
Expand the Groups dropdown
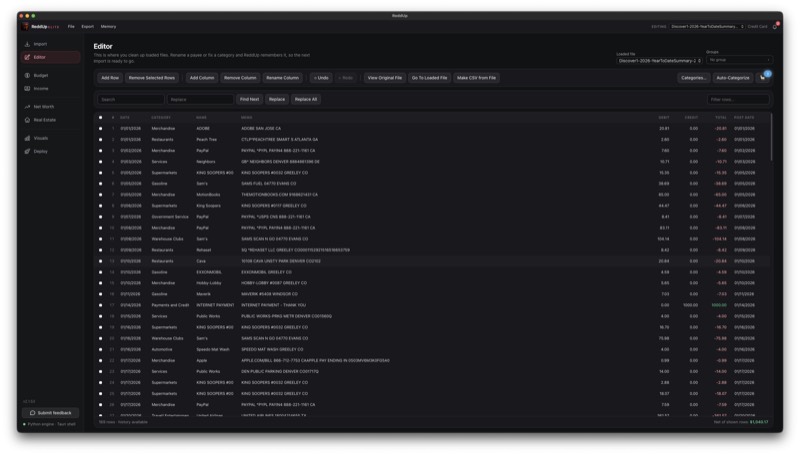(739, 60)
